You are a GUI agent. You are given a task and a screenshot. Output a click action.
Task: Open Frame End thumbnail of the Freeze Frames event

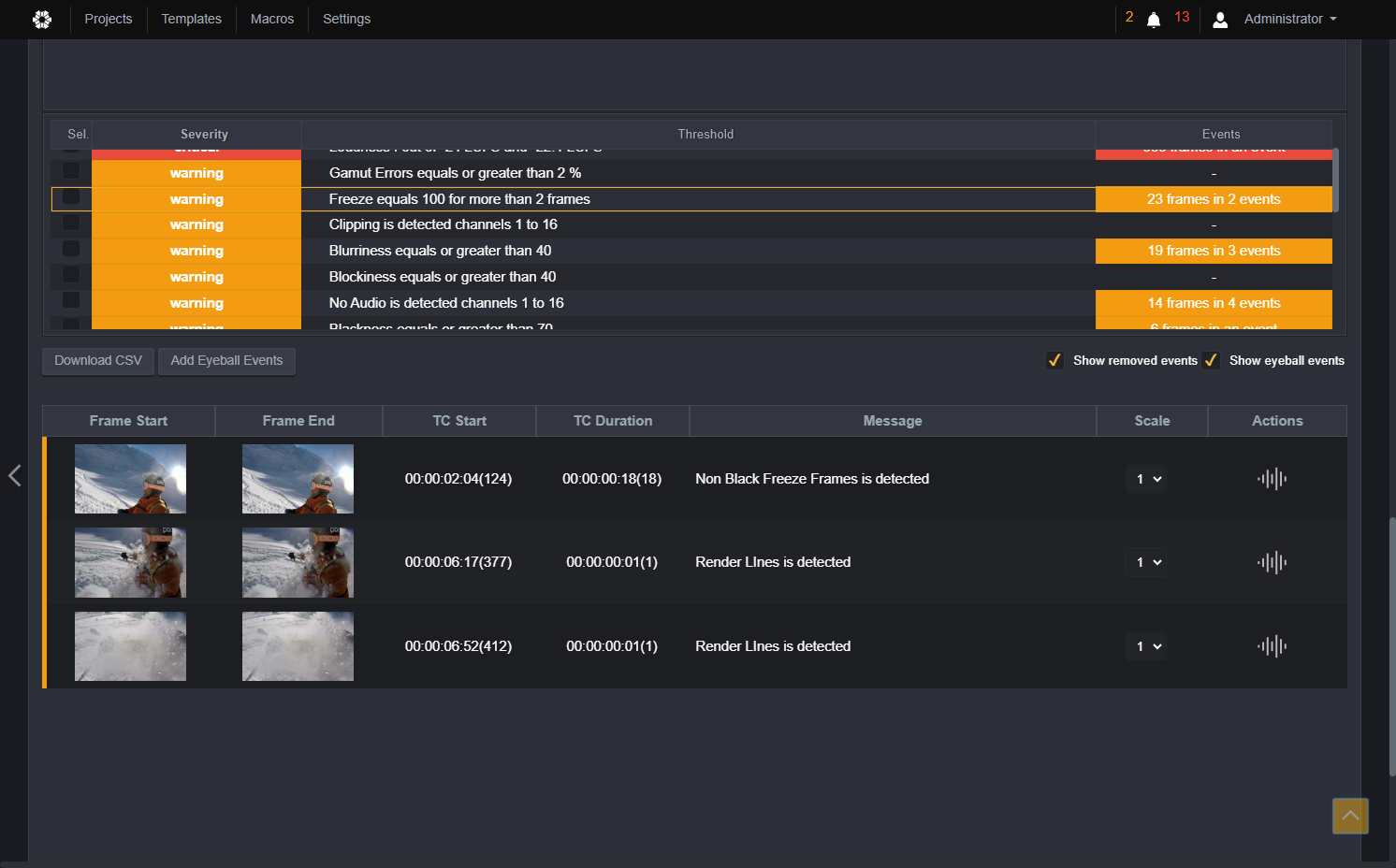click(298, 479)
